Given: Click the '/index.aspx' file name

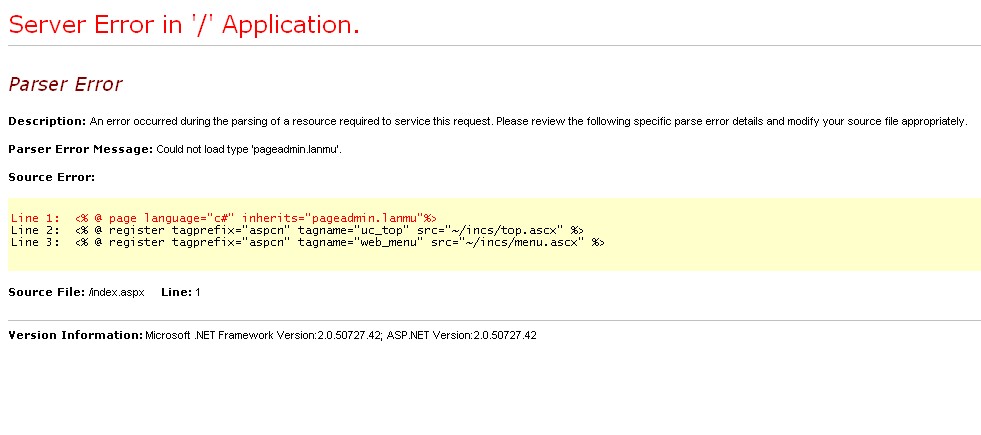Looking at the screenshot, I should 116,292.
